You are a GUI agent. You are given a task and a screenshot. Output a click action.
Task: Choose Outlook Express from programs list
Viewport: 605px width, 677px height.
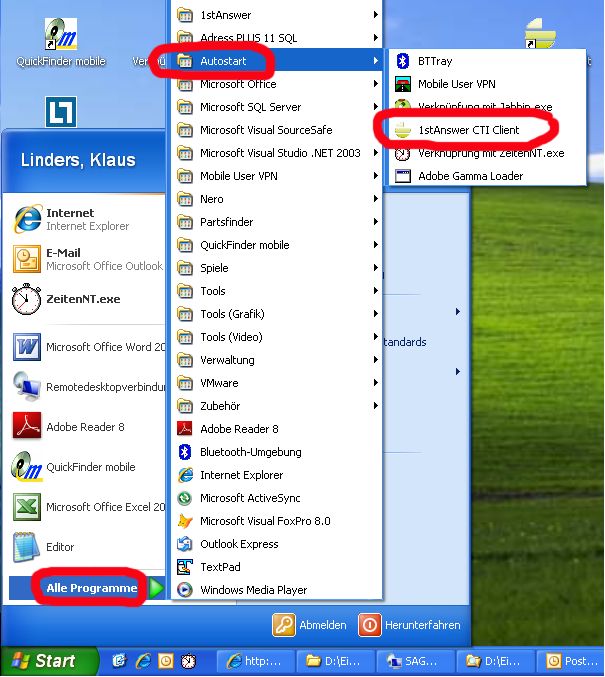click(239, 544)
